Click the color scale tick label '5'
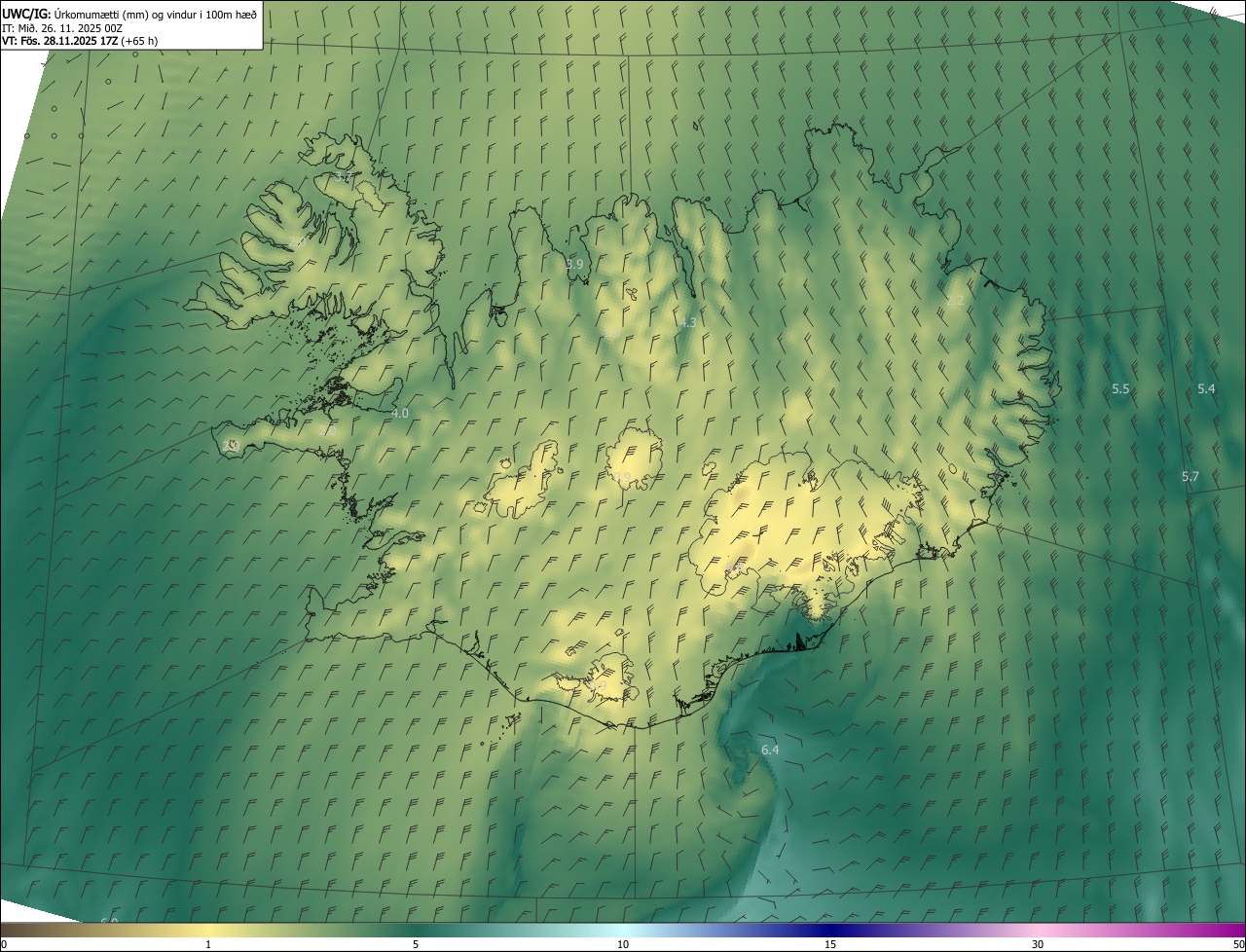This screenshot has width=1246, height=952. tap(416, 944)
